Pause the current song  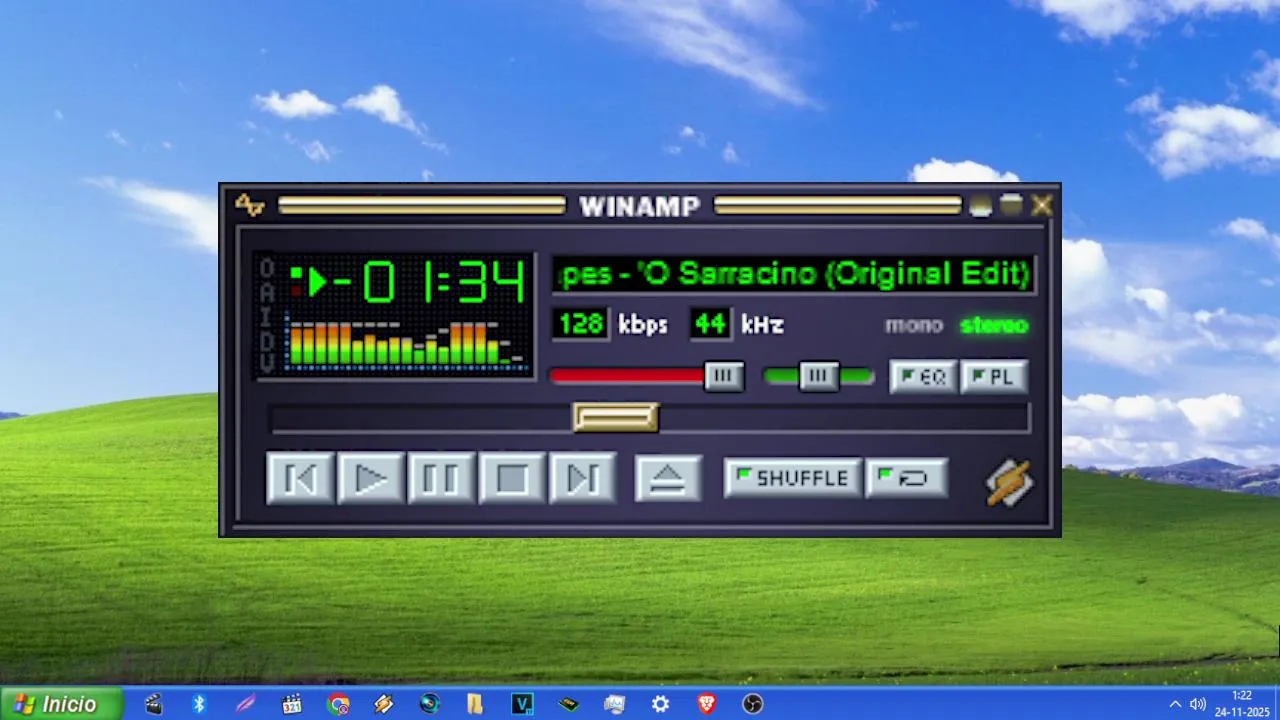[x=441, y=479]
